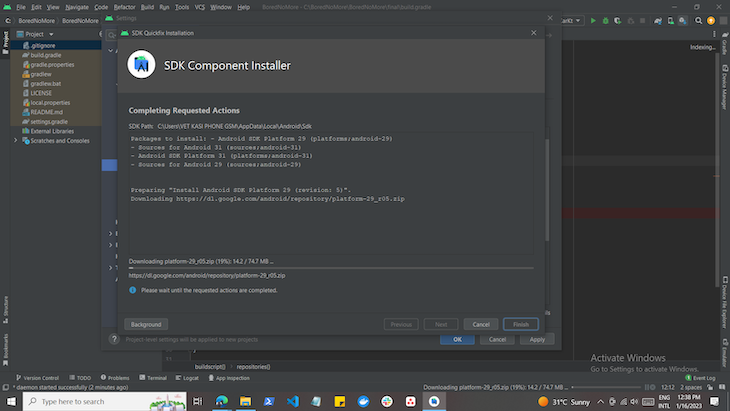Expand the Scratches and Consoles node
This screenshot has height=411, width=730.
coord(15,141)
